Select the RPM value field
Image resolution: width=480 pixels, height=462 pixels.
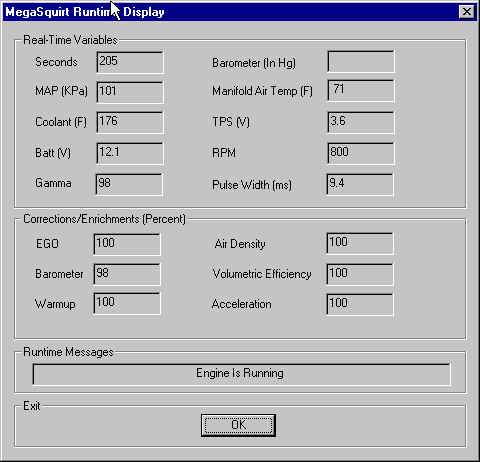(x=361, y=153)
